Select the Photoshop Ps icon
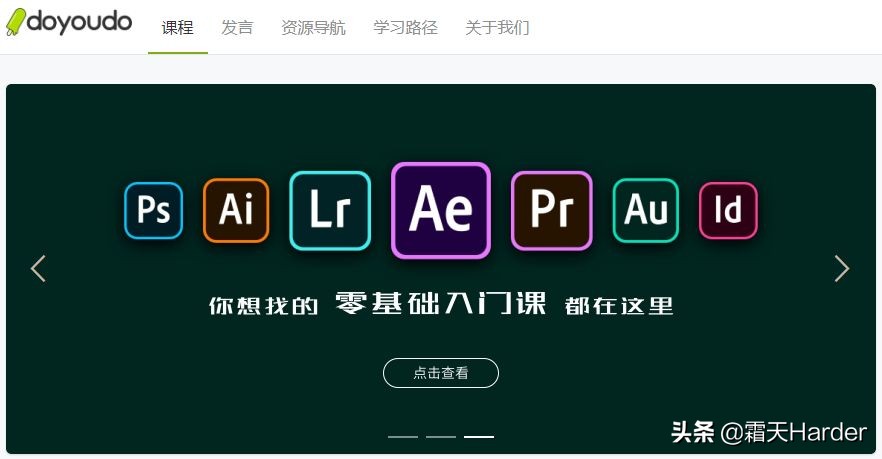882x459 pixels. tap(154, 210)
